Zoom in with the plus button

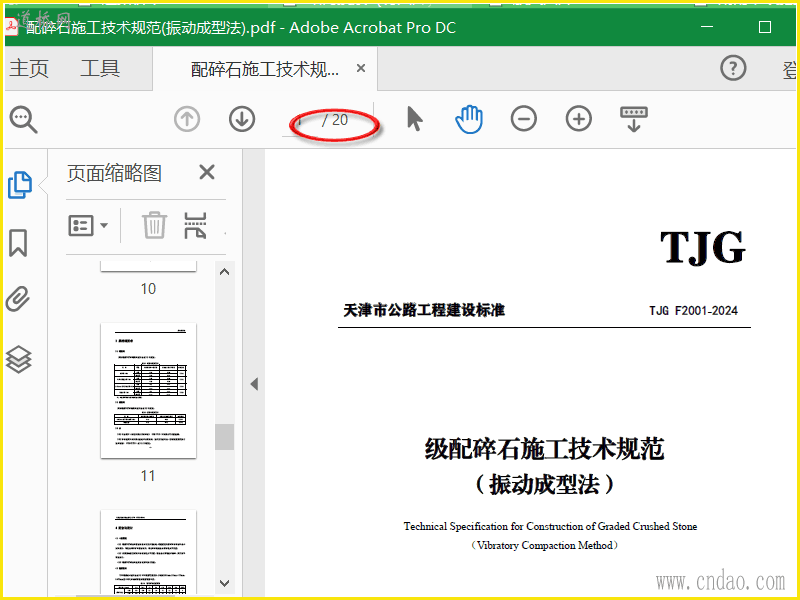579,119
